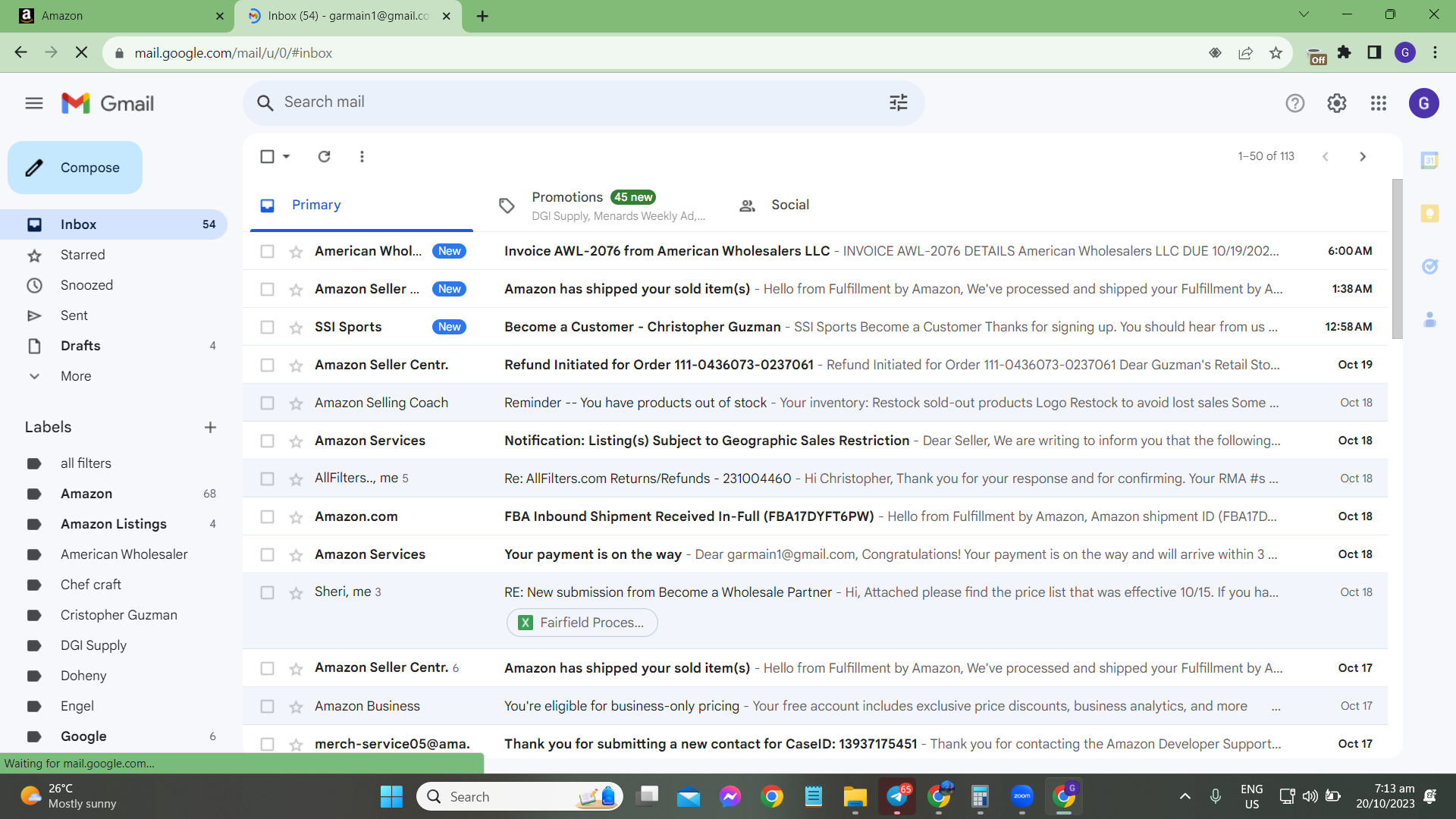Switch to the Primary inbox tab
This screenshot has height=819, width=1456.
361,205
